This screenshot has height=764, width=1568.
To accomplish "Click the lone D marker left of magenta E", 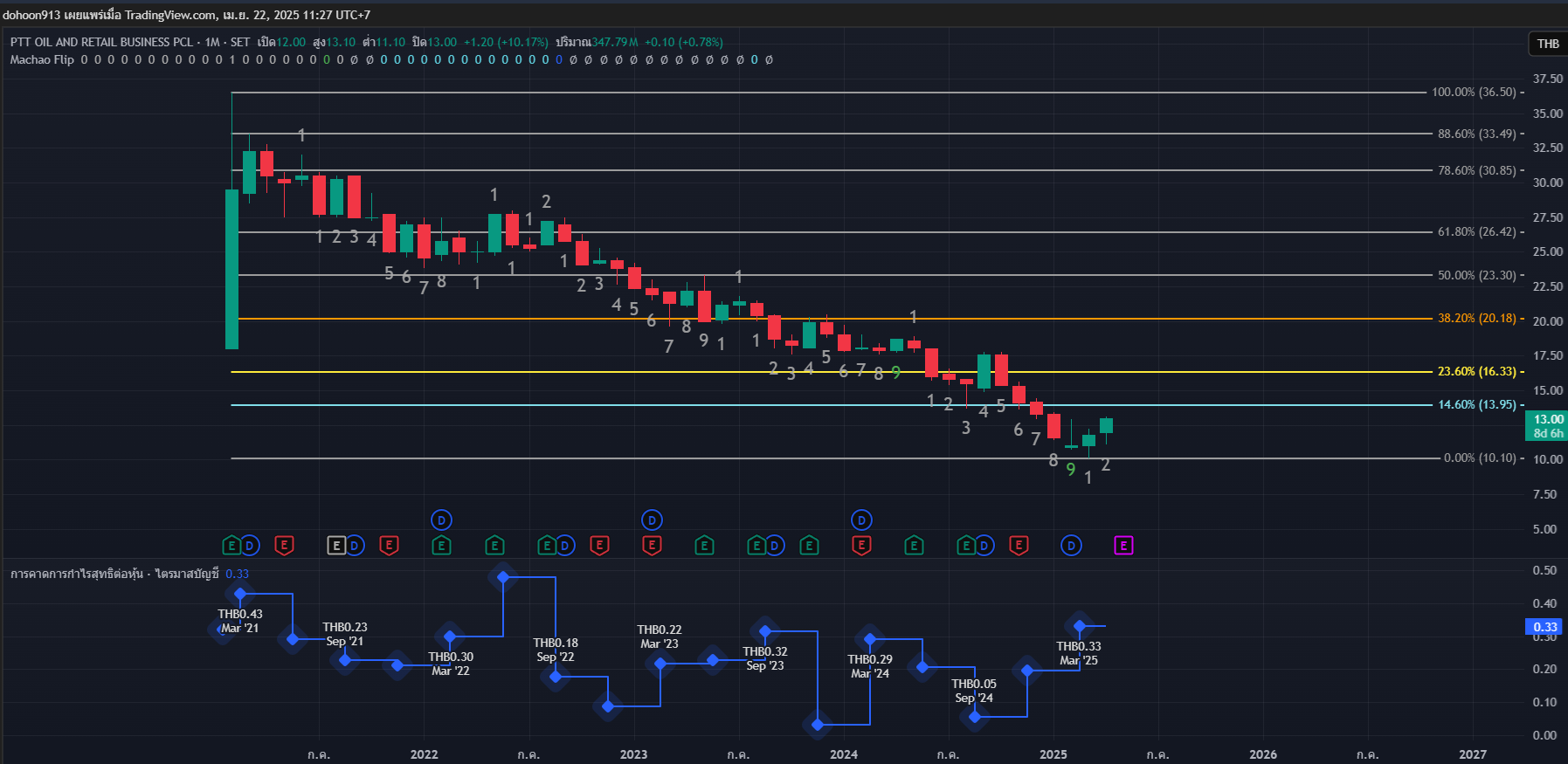I will click(x=1071, y=546).
